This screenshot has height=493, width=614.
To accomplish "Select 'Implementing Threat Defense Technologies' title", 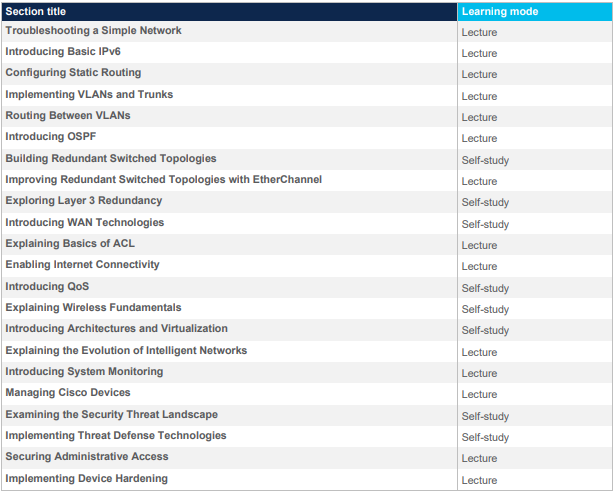I will [x=116, y=436].
